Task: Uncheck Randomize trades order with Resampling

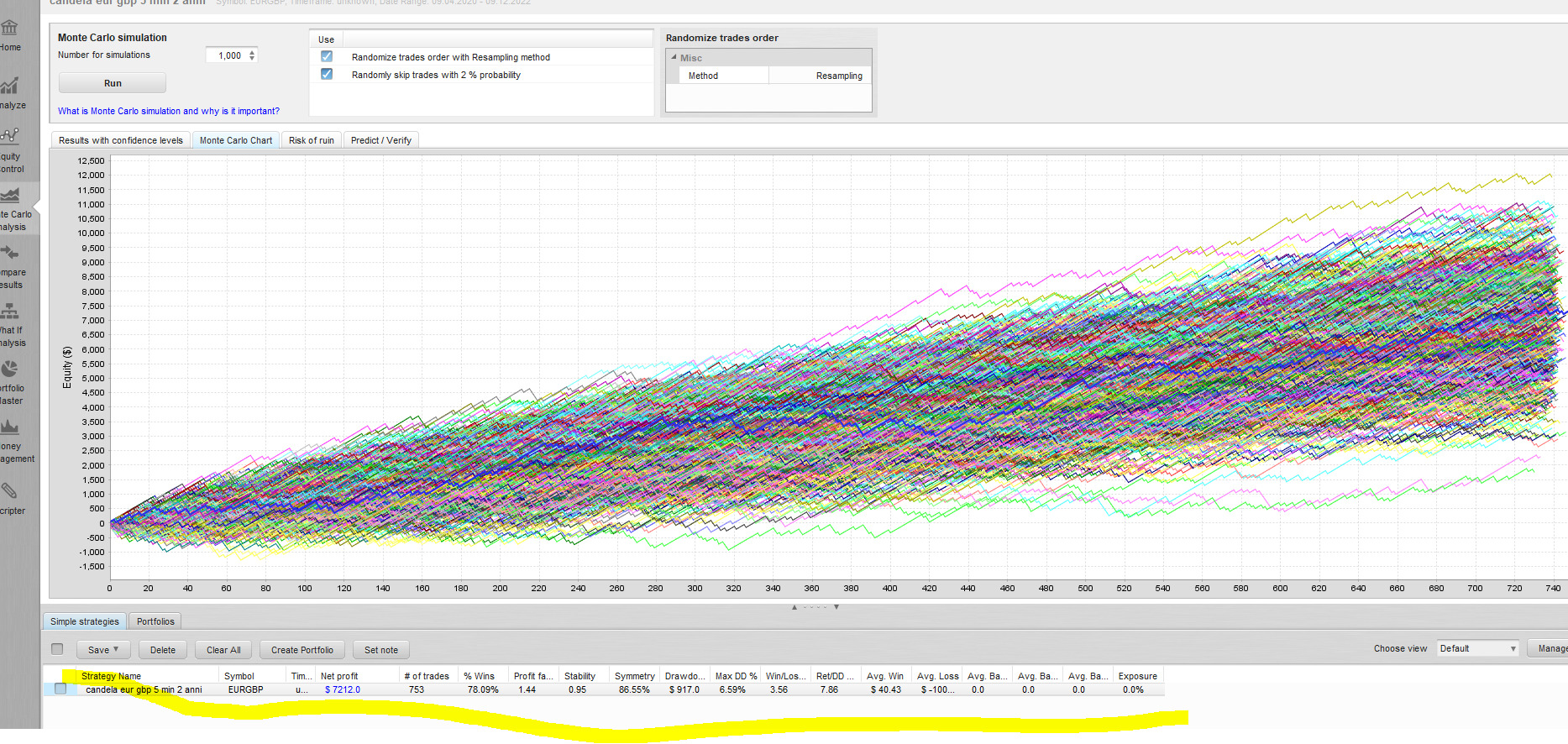Action: click(x=327, y=56)
